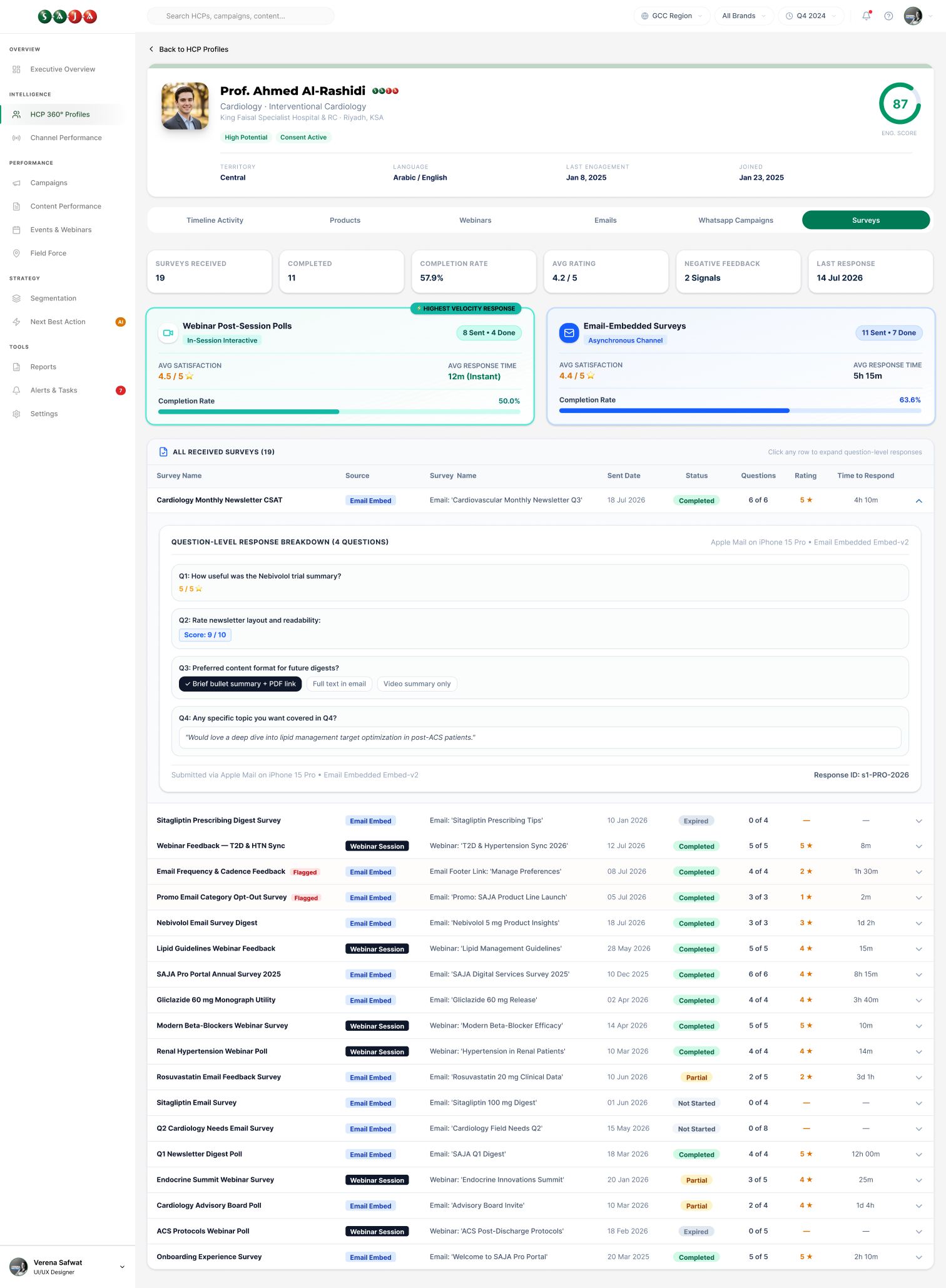The height and width of the screenshot is (1288, 946).
Task: Expand Webinar Feedback T2D & HTN Sync row
Action: point(918,847)
